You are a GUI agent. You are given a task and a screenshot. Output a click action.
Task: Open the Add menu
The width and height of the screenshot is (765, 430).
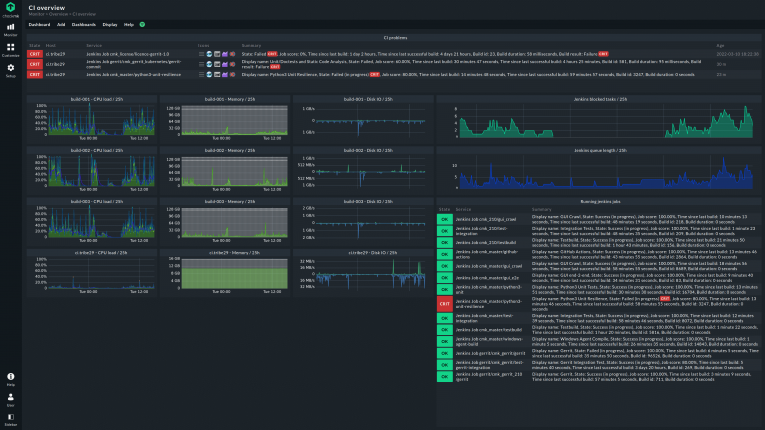(x=60, y=23)
